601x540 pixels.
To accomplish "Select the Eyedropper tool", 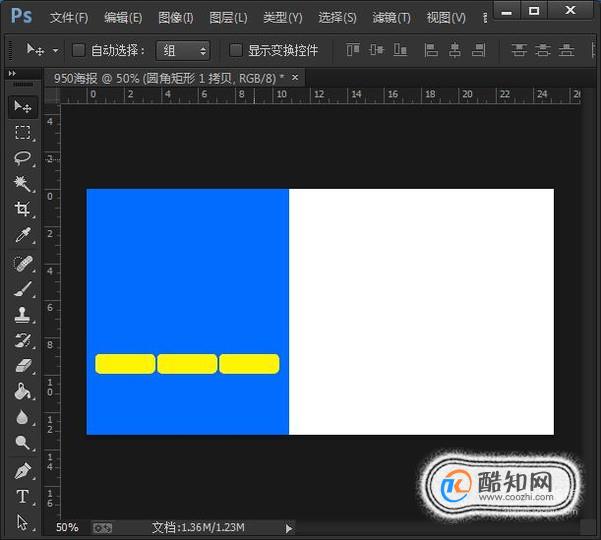I will 23,235.
